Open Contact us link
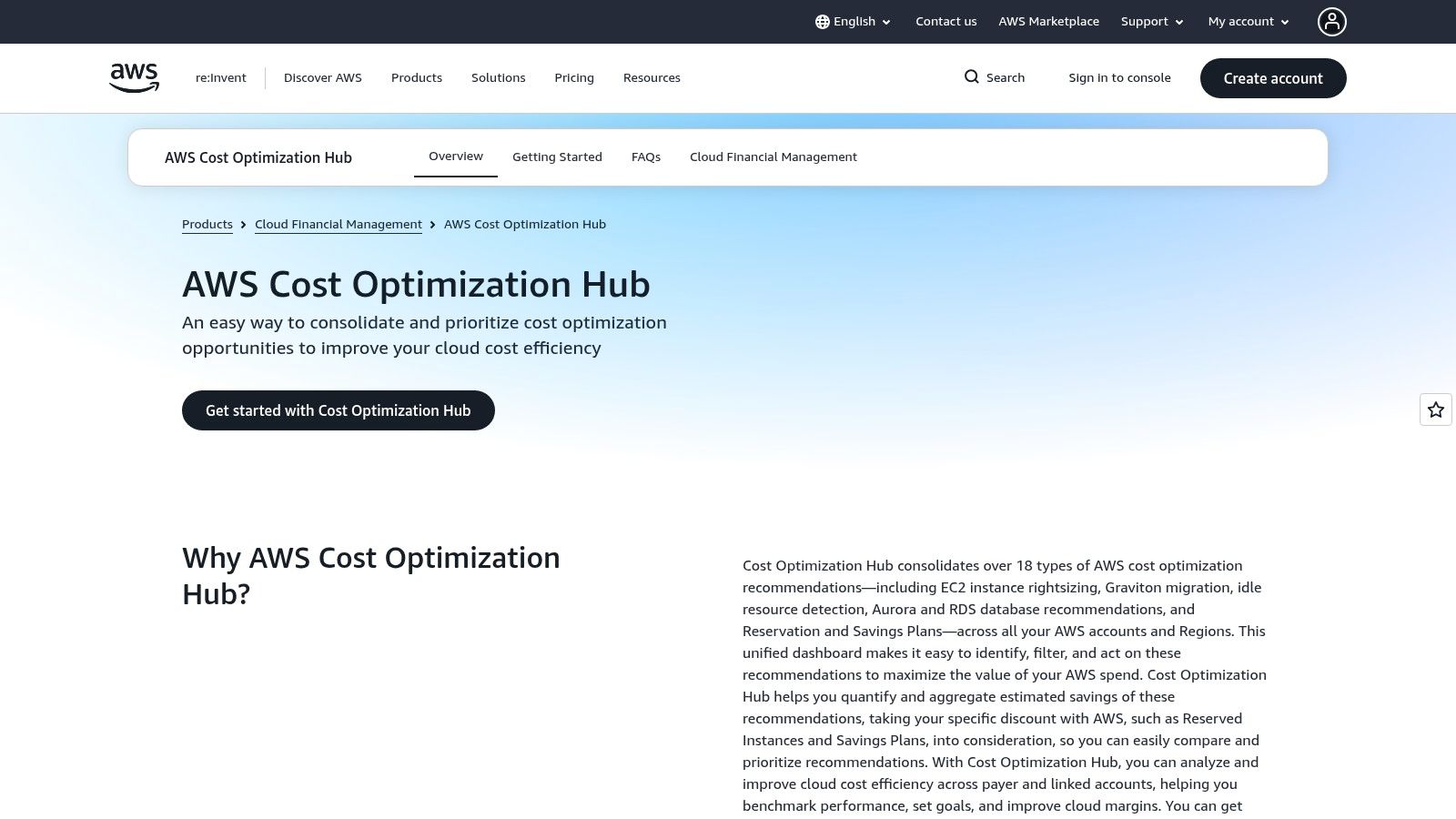The image size is (1456, 819). (x=946, y=22)
